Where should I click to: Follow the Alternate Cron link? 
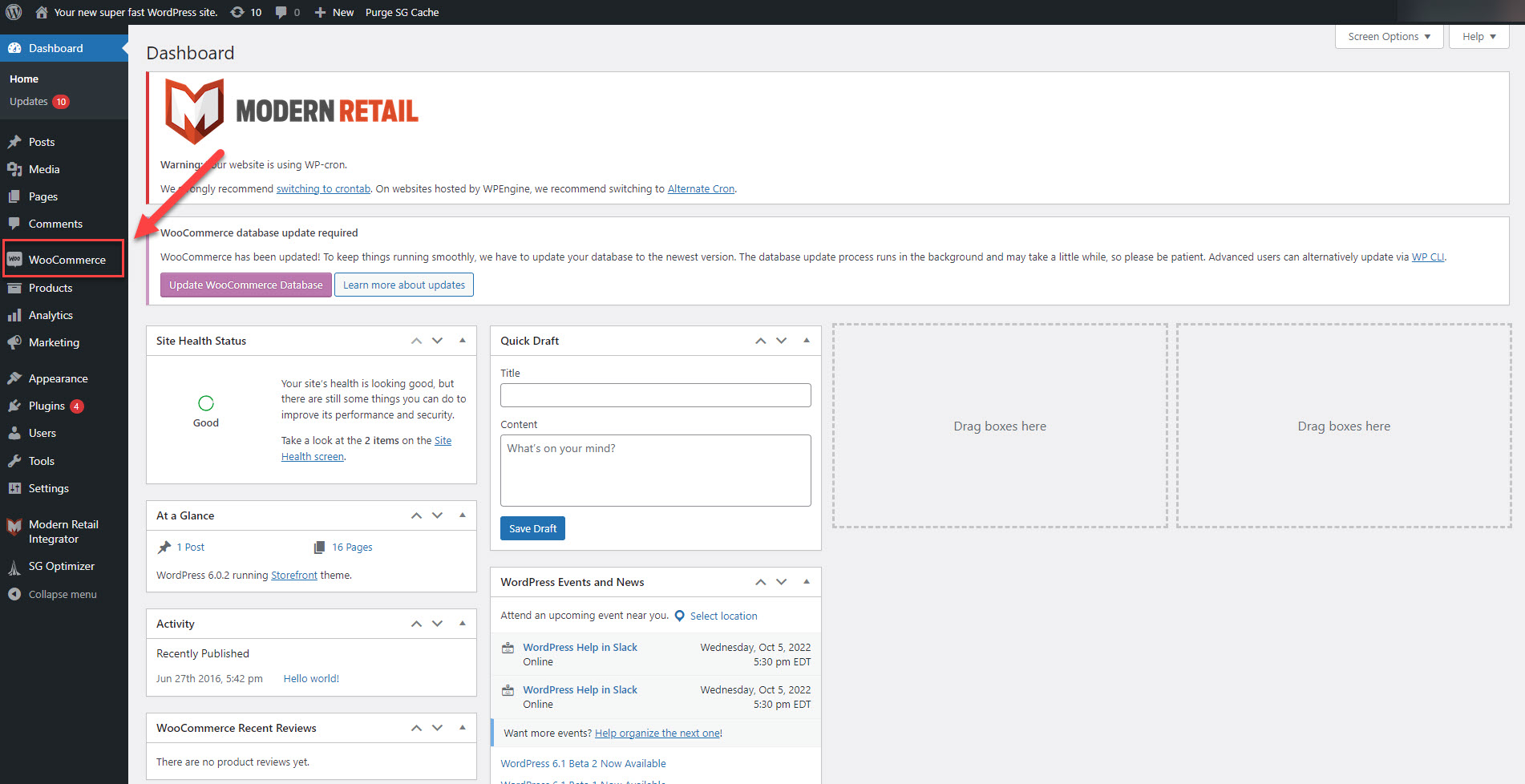click(701, 189)
